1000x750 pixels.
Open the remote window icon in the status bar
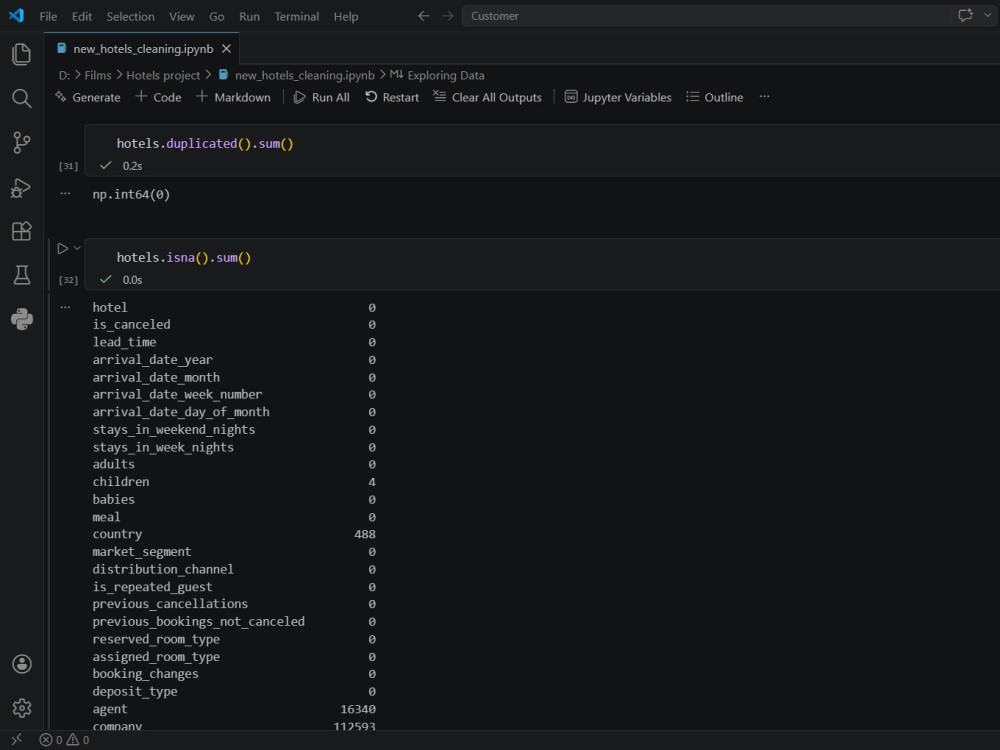pos(17,740)
